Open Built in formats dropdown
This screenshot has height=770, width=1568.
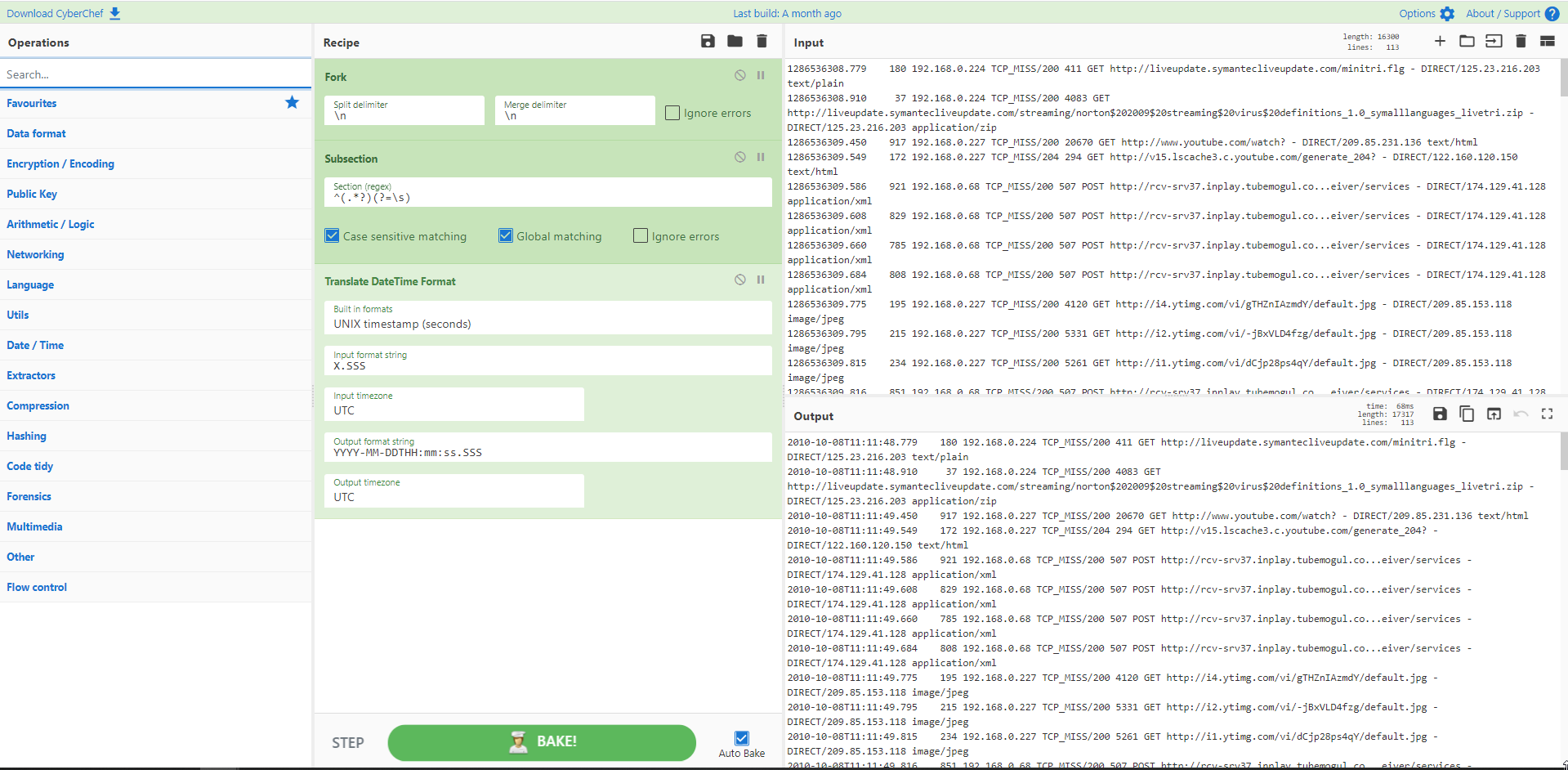[547, 317]
